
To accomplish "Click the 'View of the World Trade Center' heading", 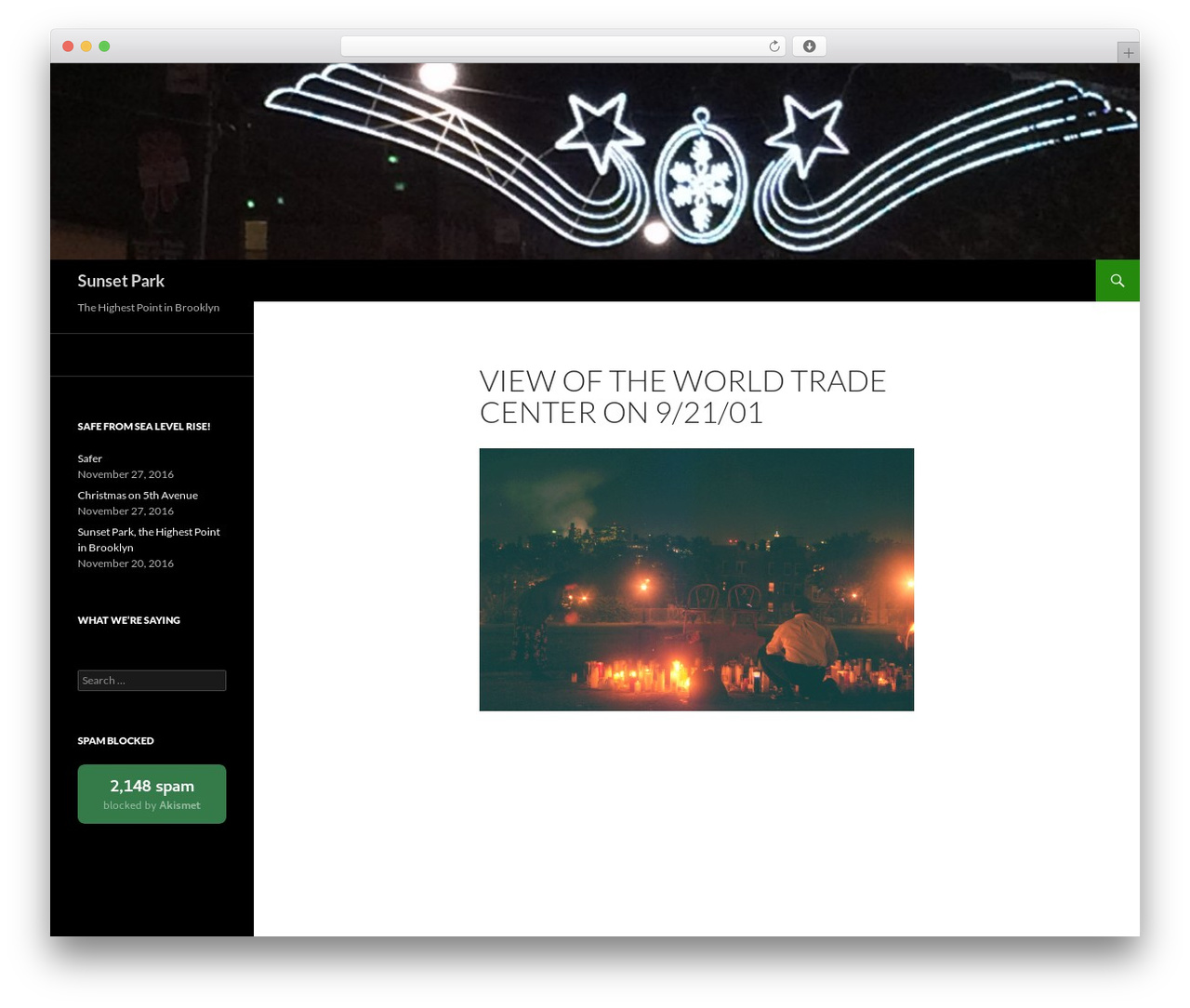I will click(x=682, y=396).
